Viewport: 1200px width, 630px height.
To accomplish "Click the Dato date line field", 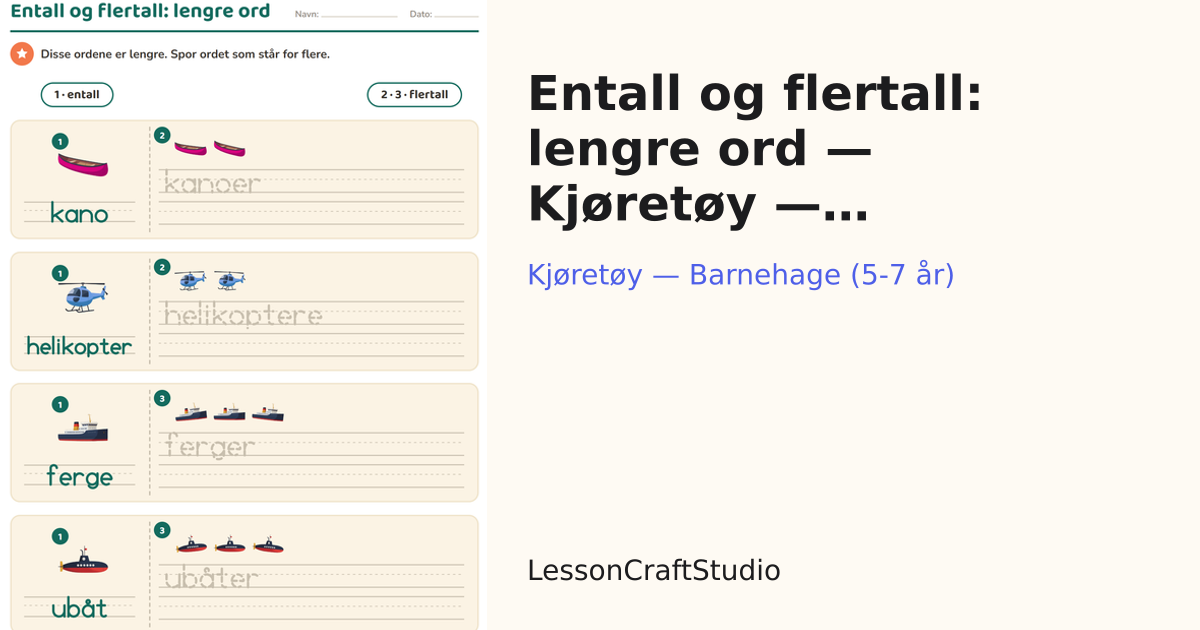I will (x=456, y=15).
